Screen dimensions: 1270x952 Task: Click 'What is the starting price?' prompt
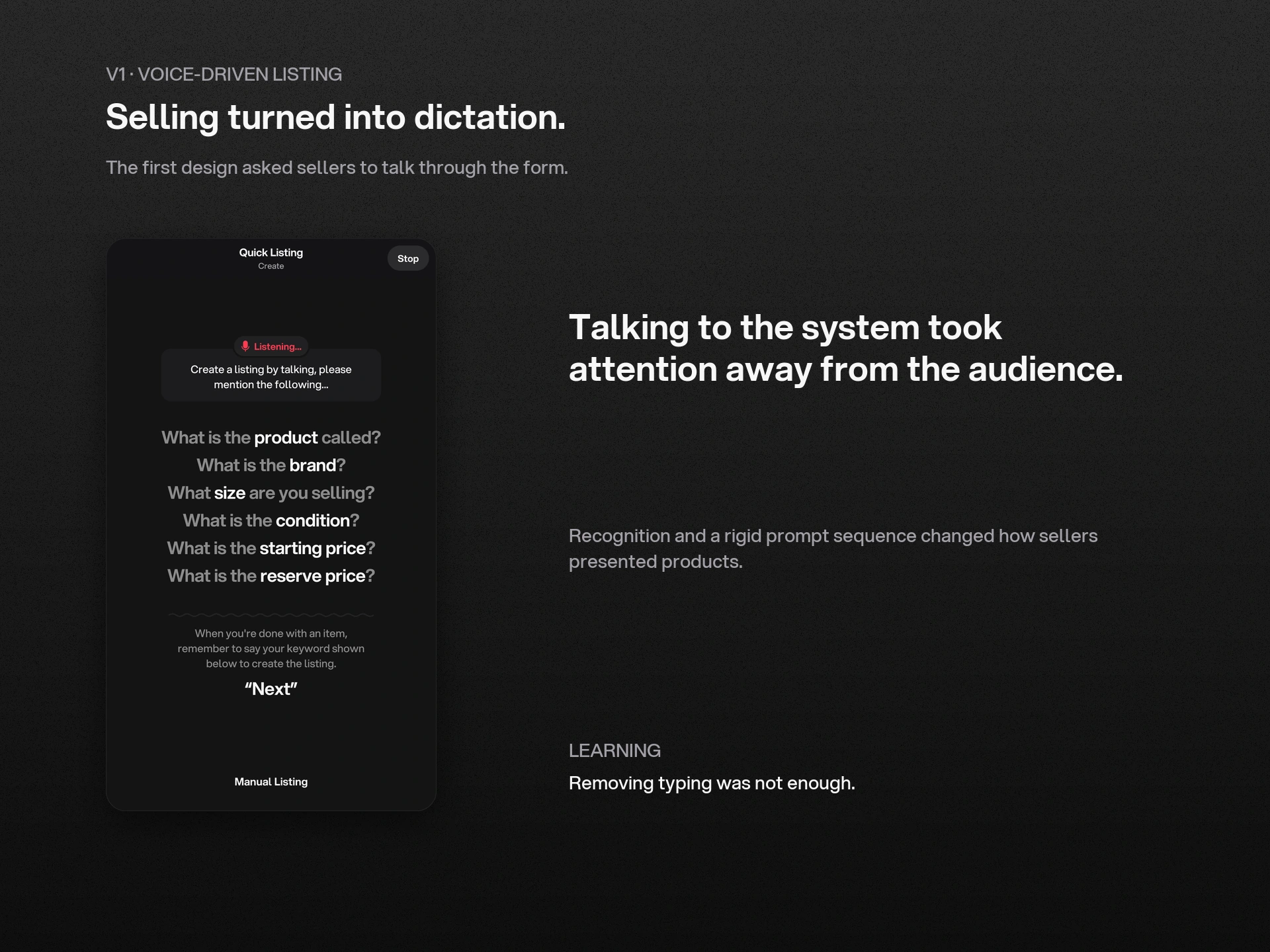(x=271, y=549)
